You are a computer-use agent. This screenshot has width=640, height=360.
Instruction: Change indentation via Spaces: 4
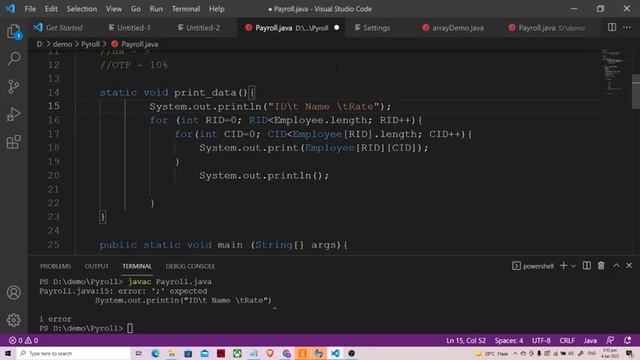click(509, 340)
